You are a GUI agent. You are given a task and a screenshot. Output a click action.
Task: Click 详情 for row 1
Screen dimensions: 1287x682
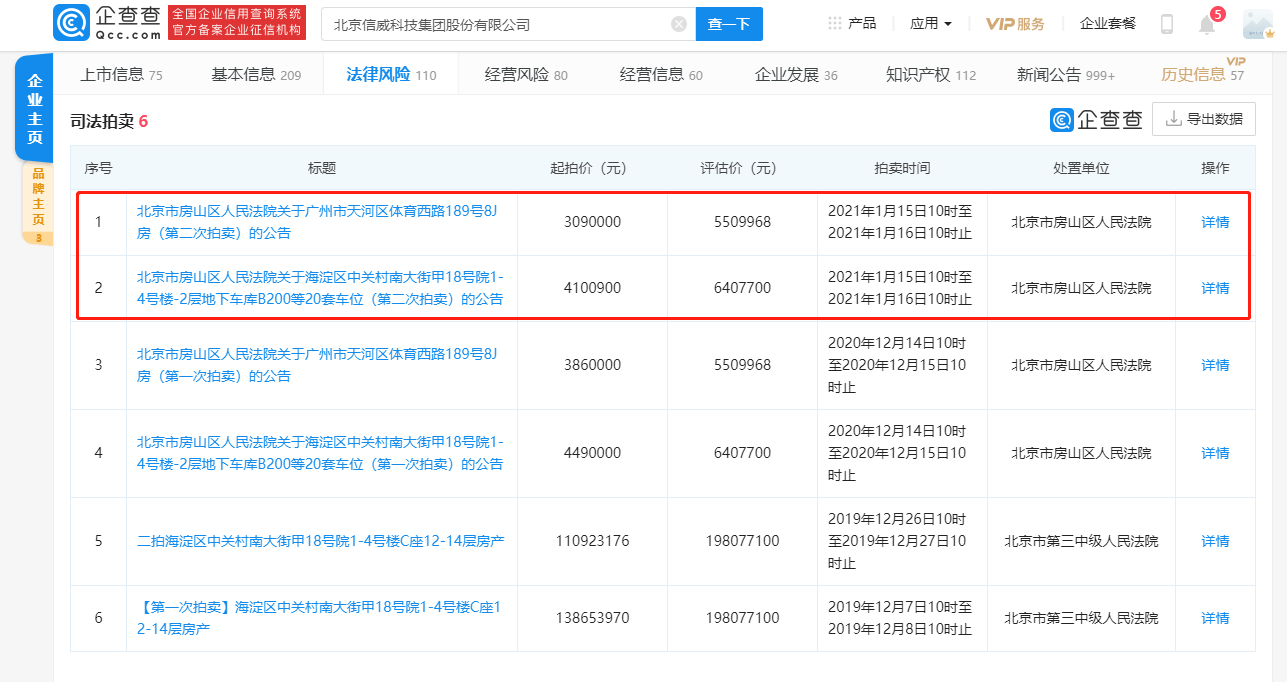(1215, 222)
